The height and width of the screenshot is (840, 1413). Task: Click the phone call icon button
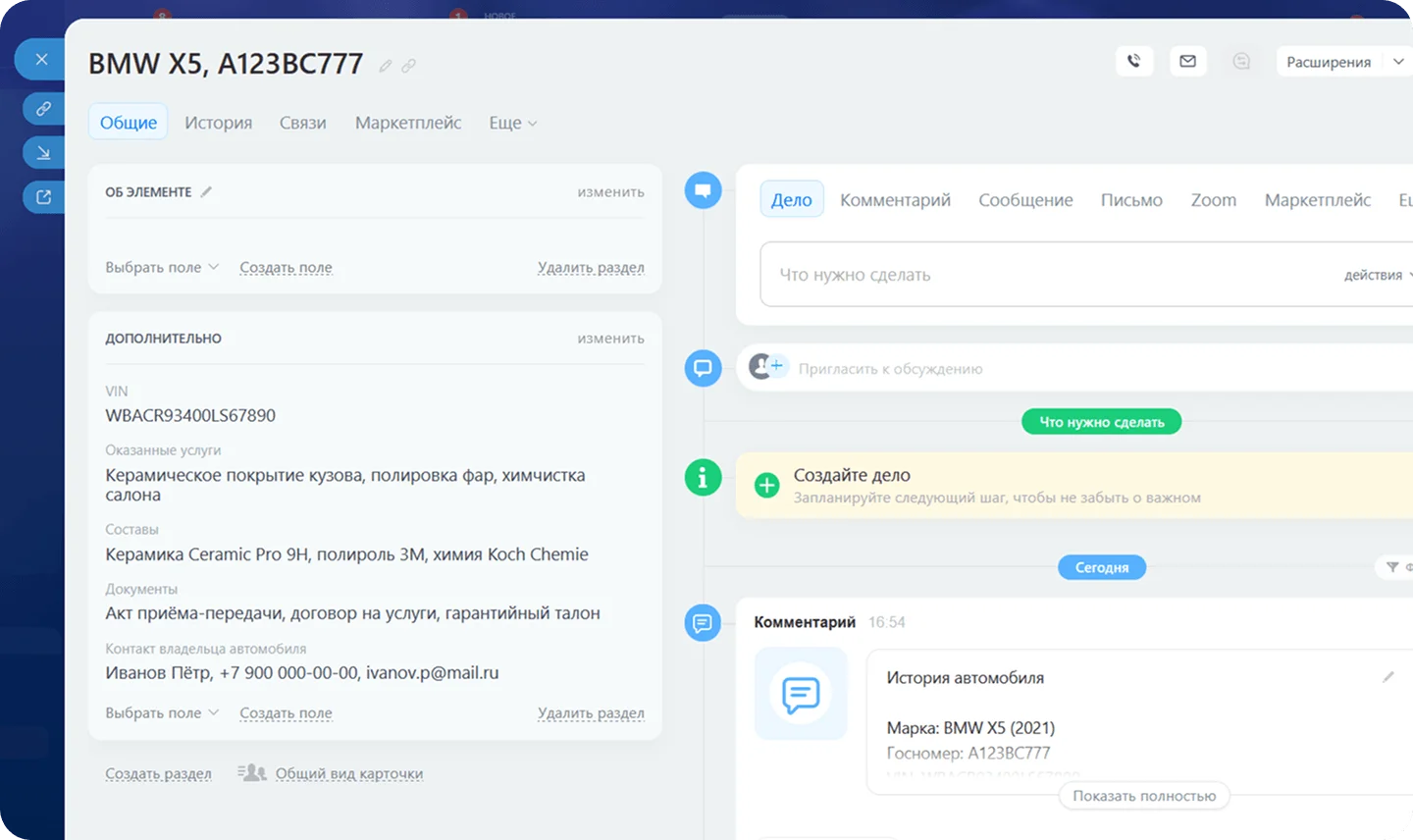[x=1134, y=61]
